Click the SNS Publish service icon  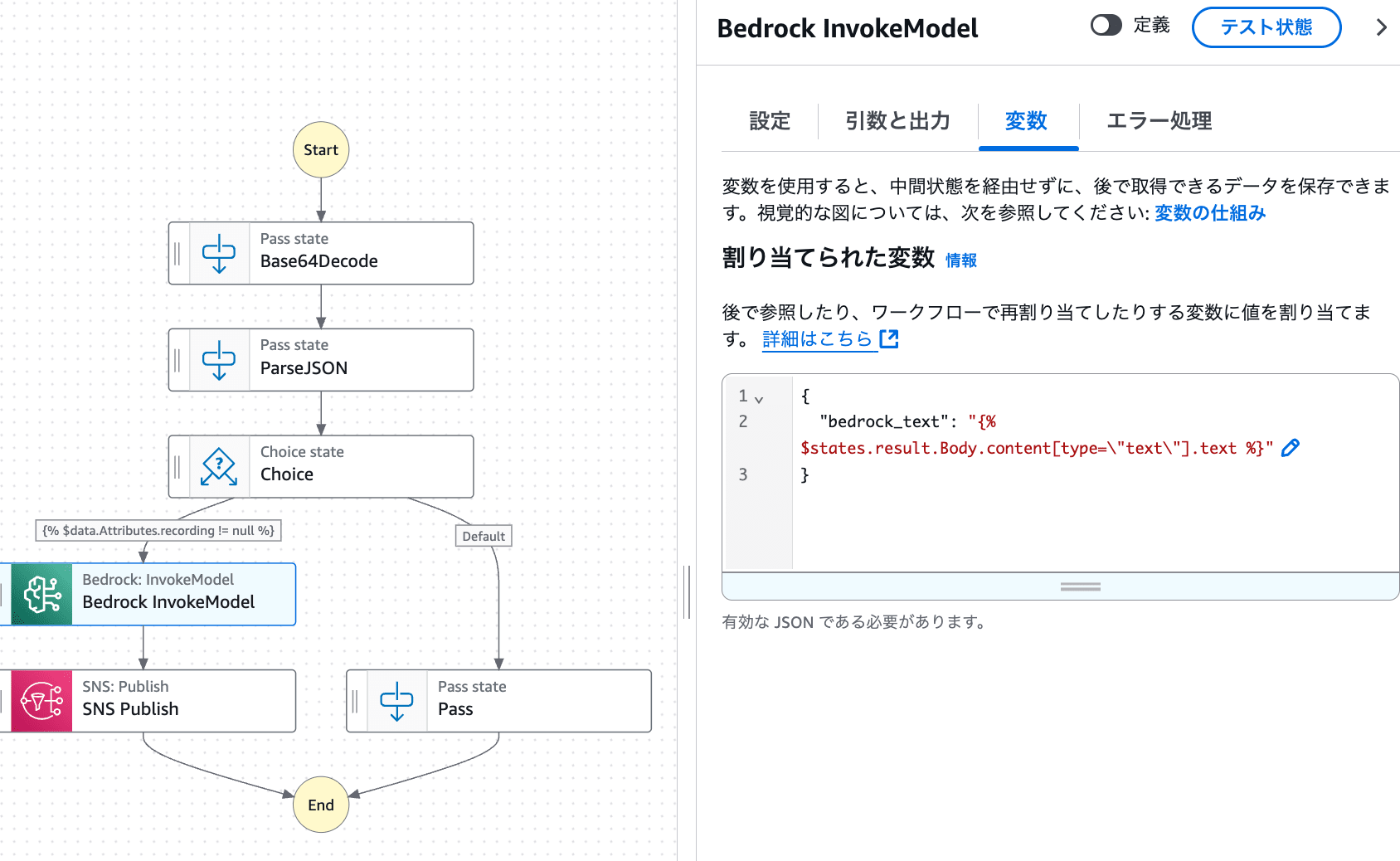coord(41,702)
